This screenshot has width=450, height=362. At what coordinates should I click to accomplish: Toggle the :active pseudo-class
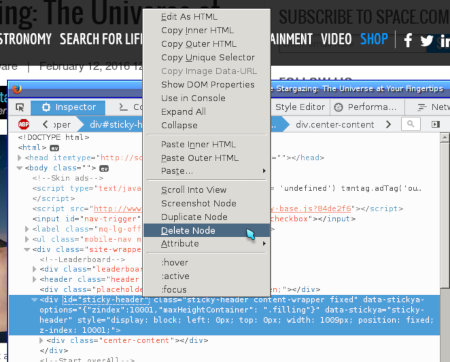tap(207, 276)
